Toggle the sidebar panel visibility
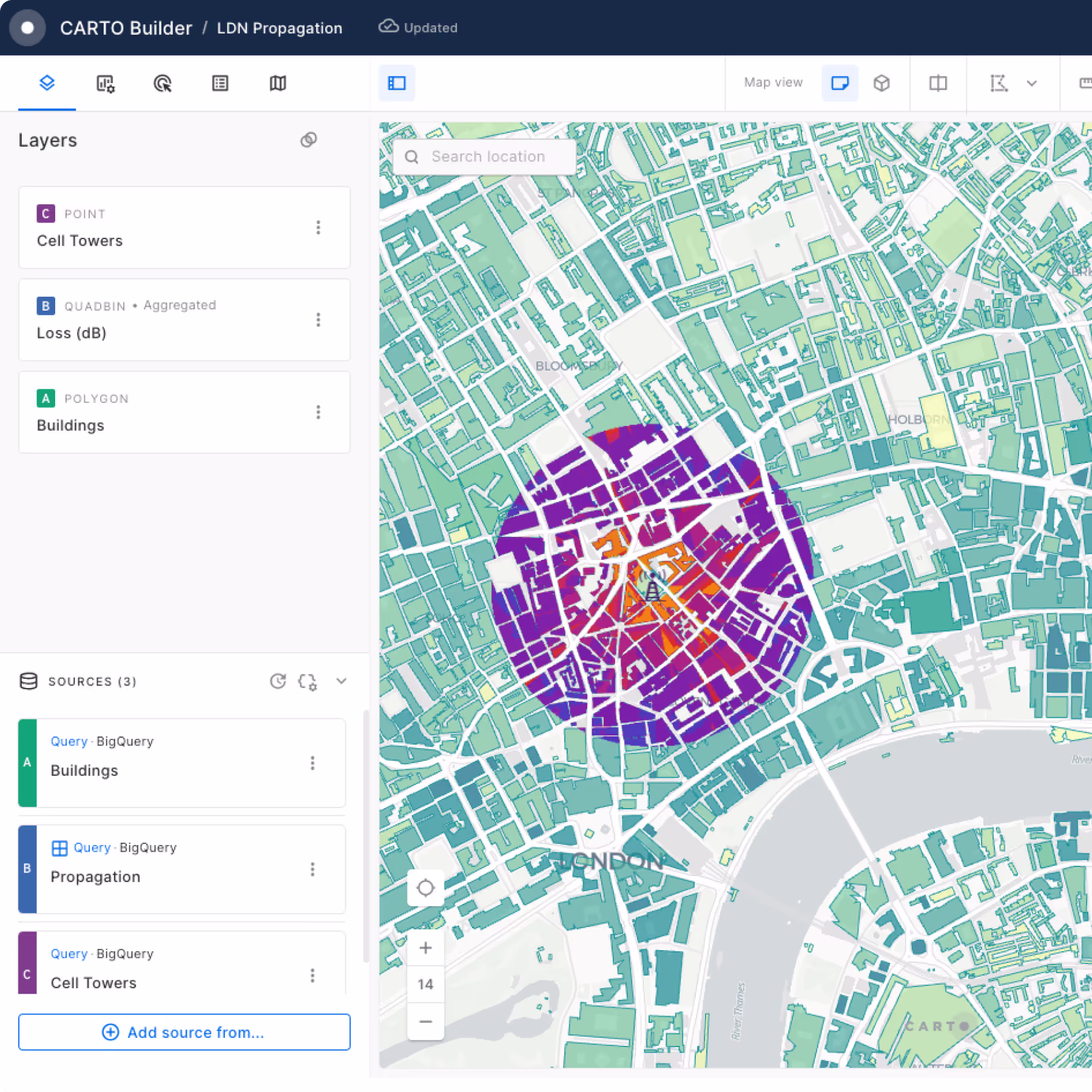Screen dimensions: 1092x1092 click(397, 83)
